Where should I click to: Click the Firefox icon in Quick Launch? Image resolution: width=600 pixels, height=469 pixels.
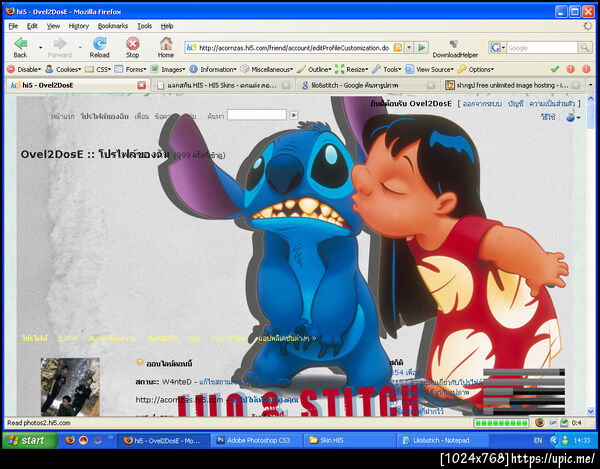pyautogui.click(x=70, y=440)
